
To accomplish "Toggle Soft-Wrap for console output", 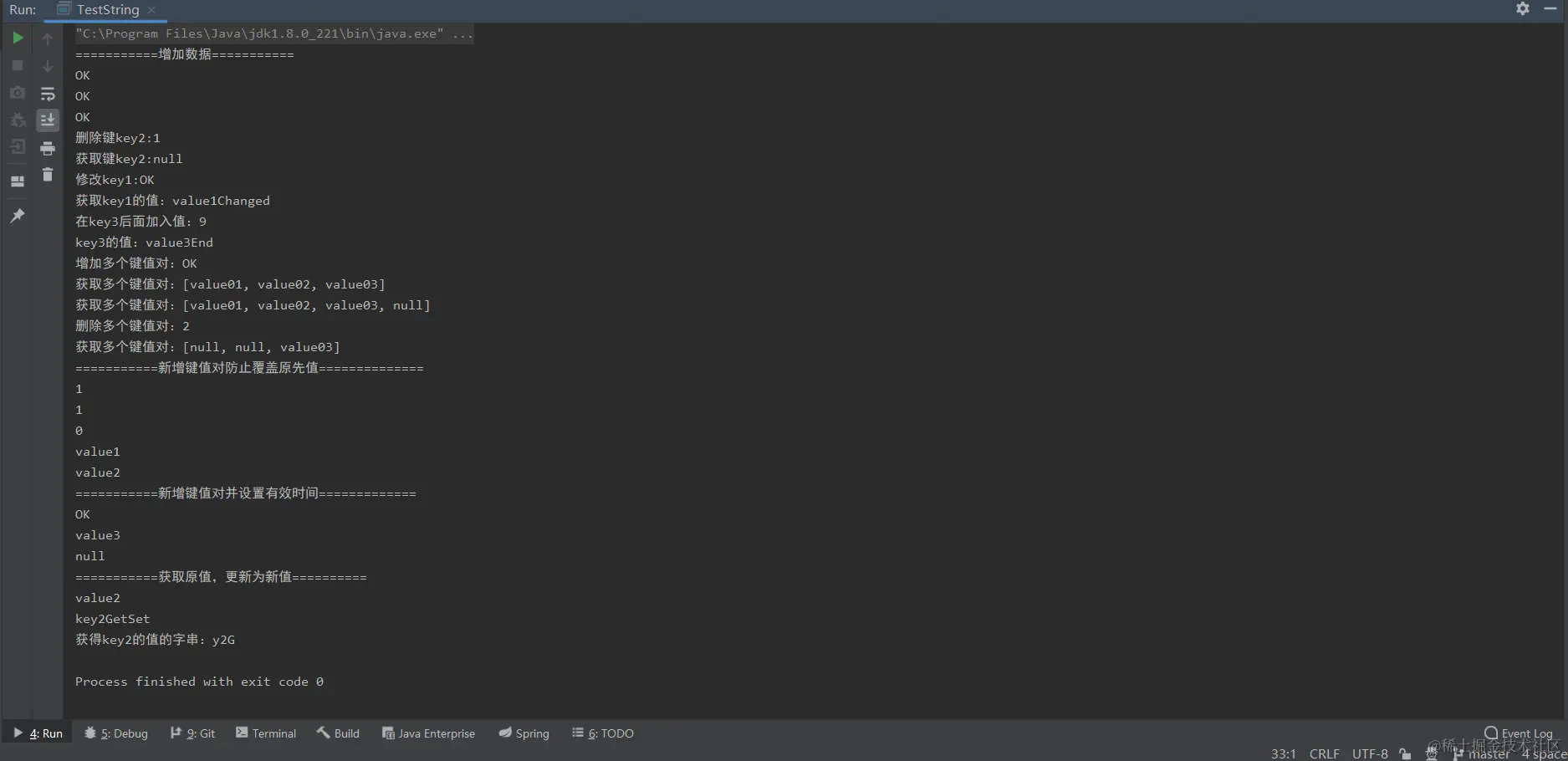I will (x=48, y=94).
